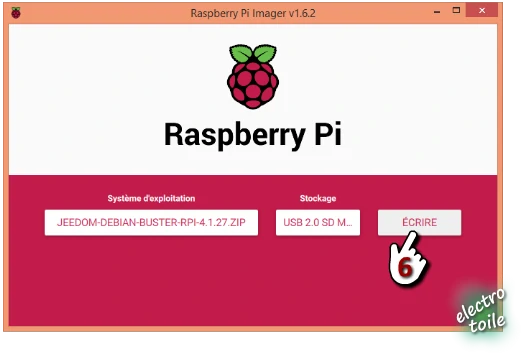This screenshot has width=530, height=360.
Task: Open the JEEDOM-DEBIAN-BUSTER-RPI-4.1.27.ZIP OS selector
Action: [151, 222]
